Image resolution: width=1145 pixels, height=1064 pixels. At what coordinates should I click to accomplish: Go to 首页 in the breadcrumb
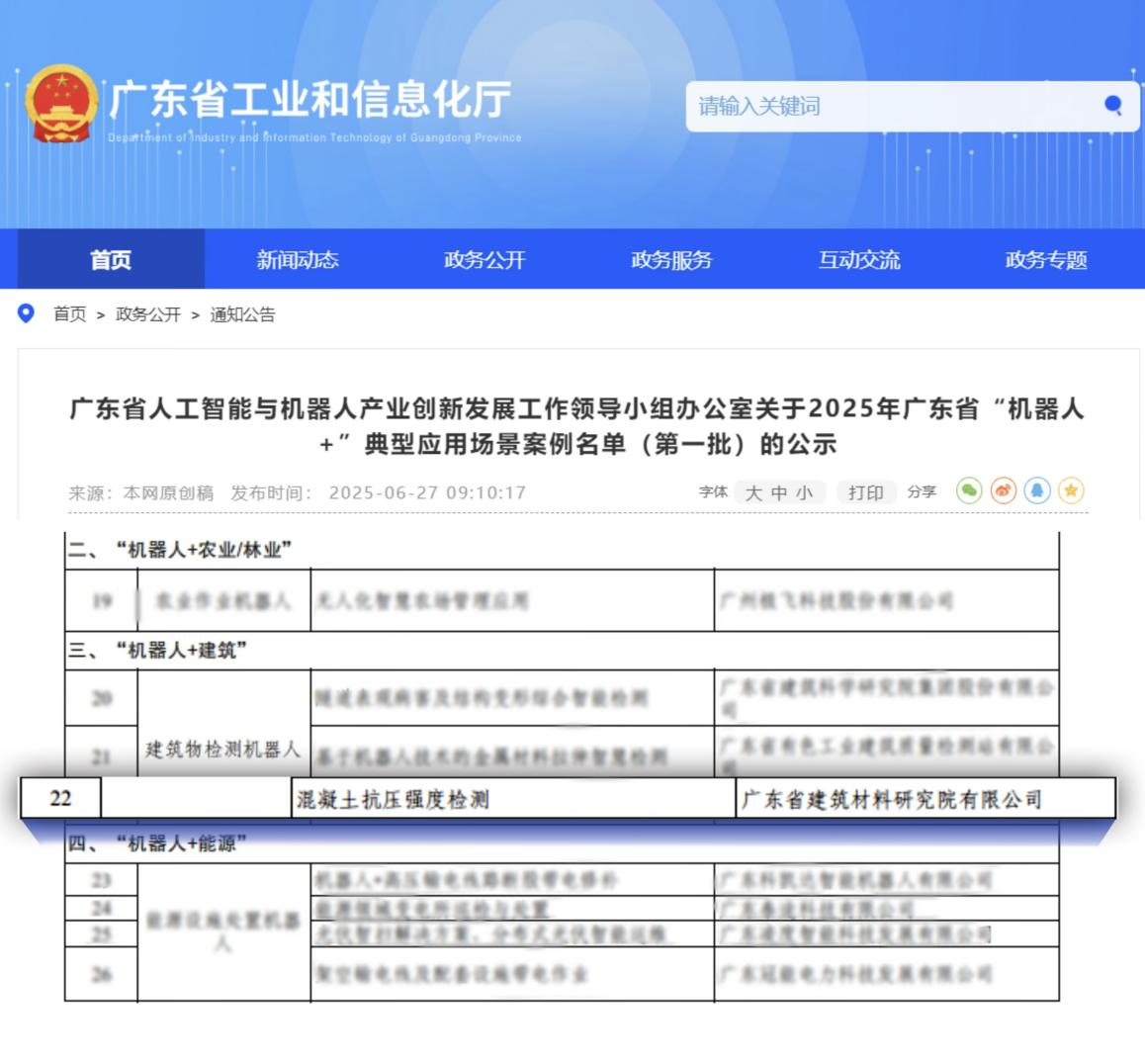point(70,314)
